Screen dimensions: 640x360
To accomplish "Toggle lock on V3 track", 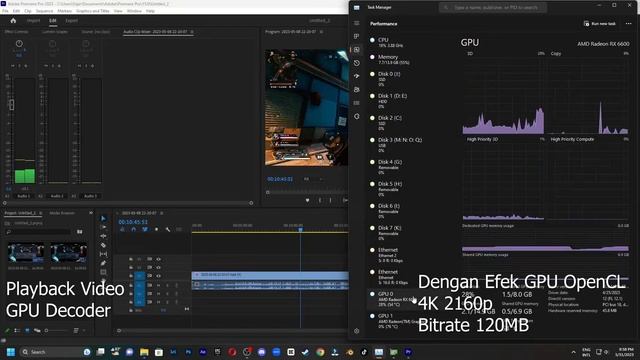I will click(131, 259).
